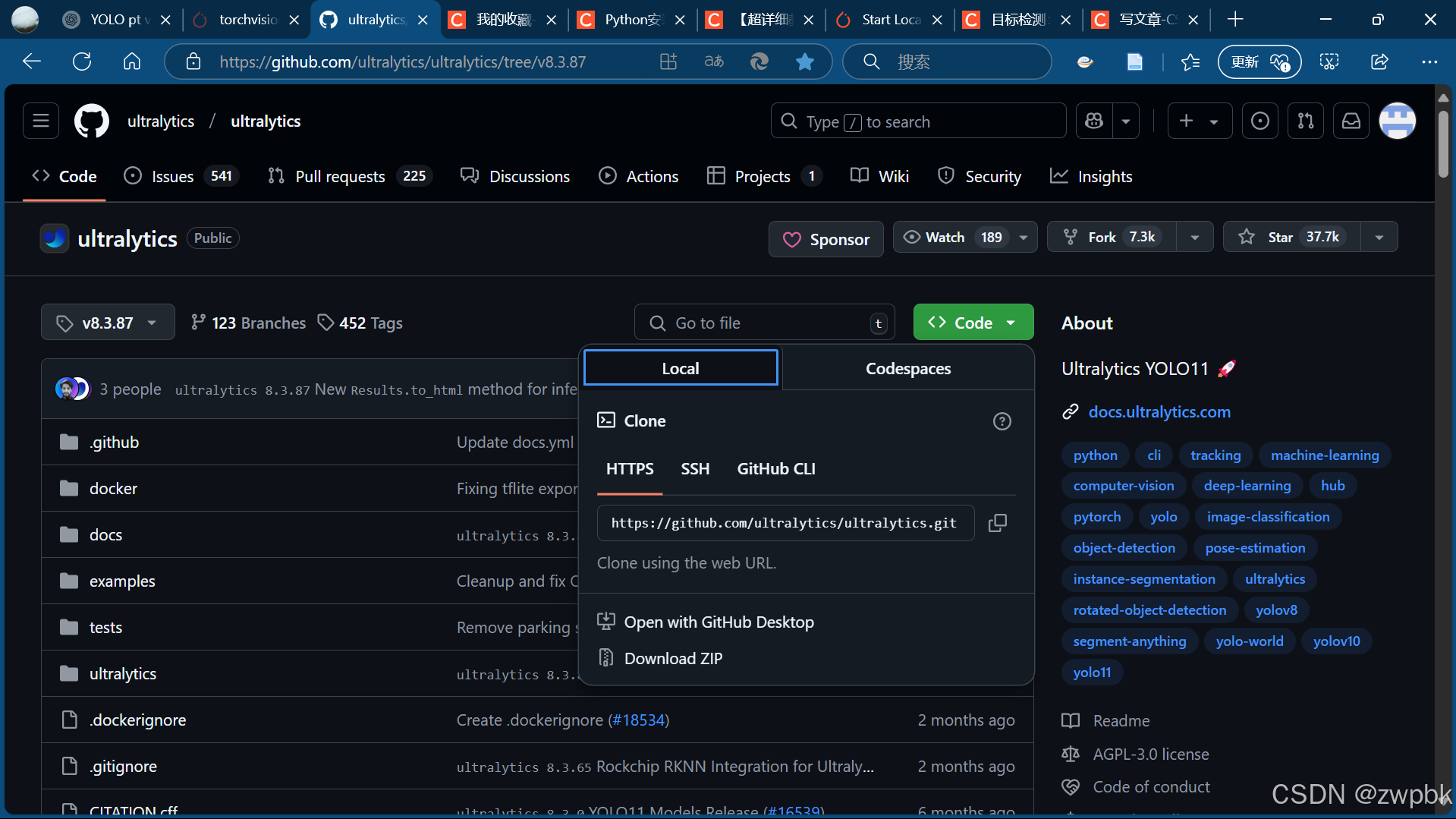Open the Readme link in About
This screenshot has height=819, width=1456.
(1121, 720)
